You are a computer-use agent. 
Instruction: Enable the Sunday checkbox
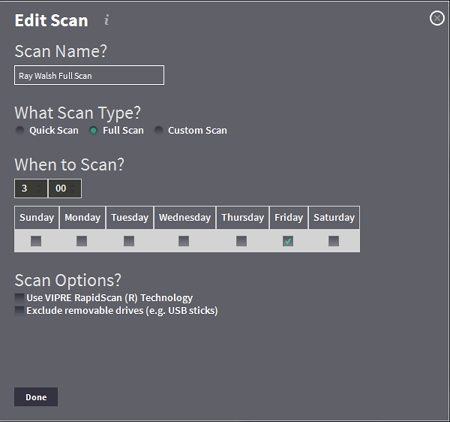tap(36, 241)
